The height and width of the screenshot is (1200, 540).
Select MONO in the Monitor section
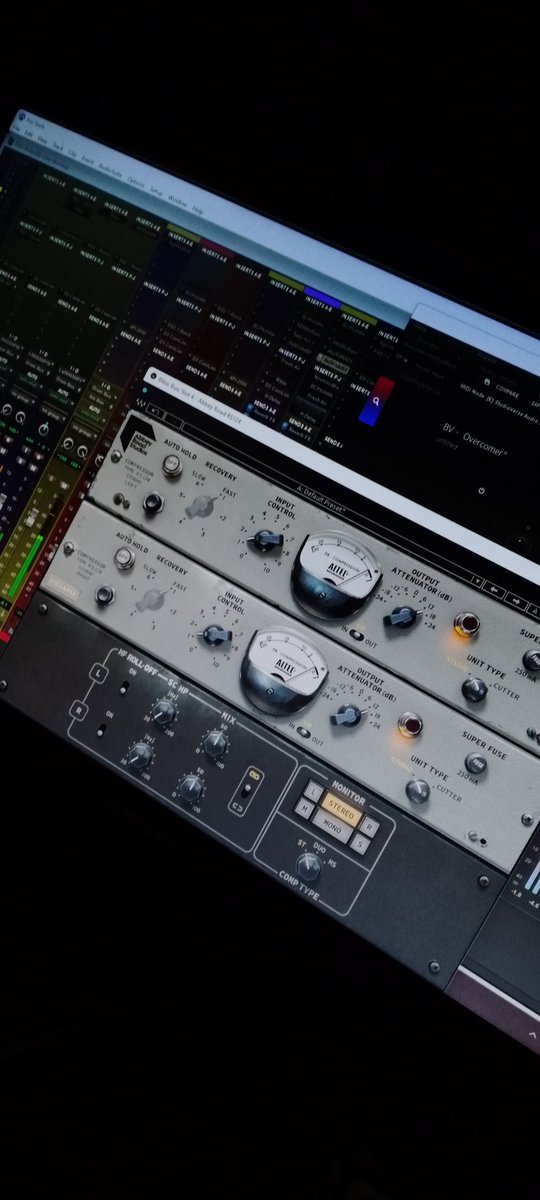pyautogui.click(x=332, y=829)
